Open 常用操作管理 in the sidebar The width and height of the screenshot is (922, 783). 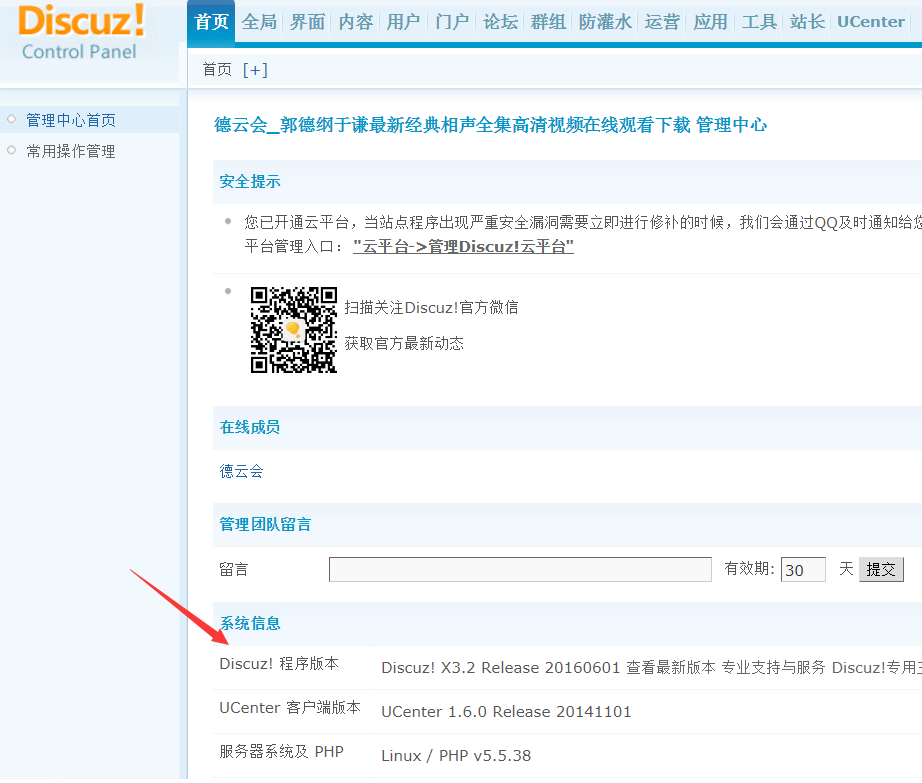(71, 151)
